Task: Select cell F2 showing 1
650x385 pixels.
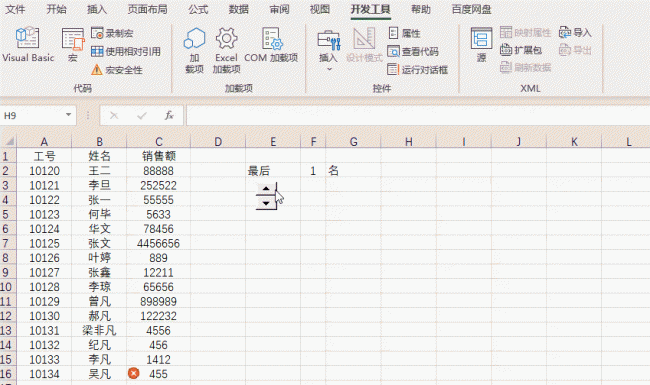Action: click(313, 171)
